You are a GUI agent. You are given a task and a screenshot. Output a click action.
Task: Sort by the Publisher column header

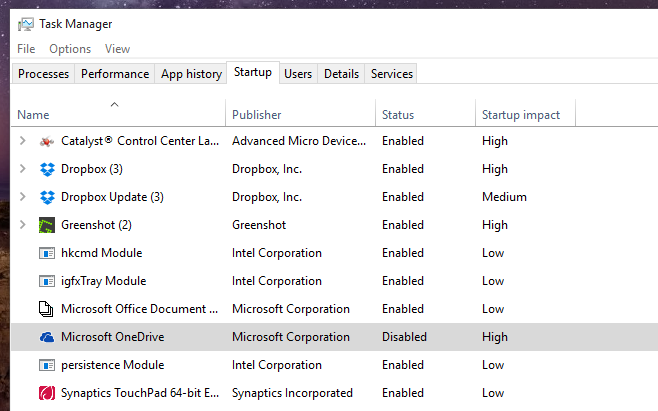pos(300,115)
